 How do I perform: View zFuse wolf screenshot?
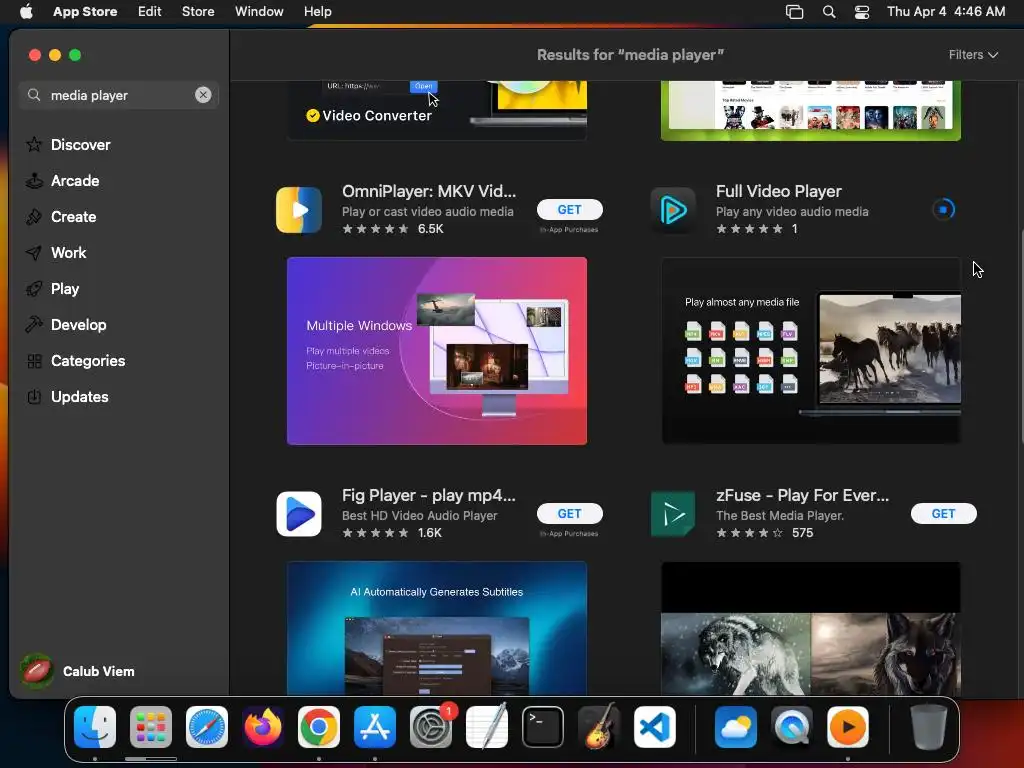[811, 628]
